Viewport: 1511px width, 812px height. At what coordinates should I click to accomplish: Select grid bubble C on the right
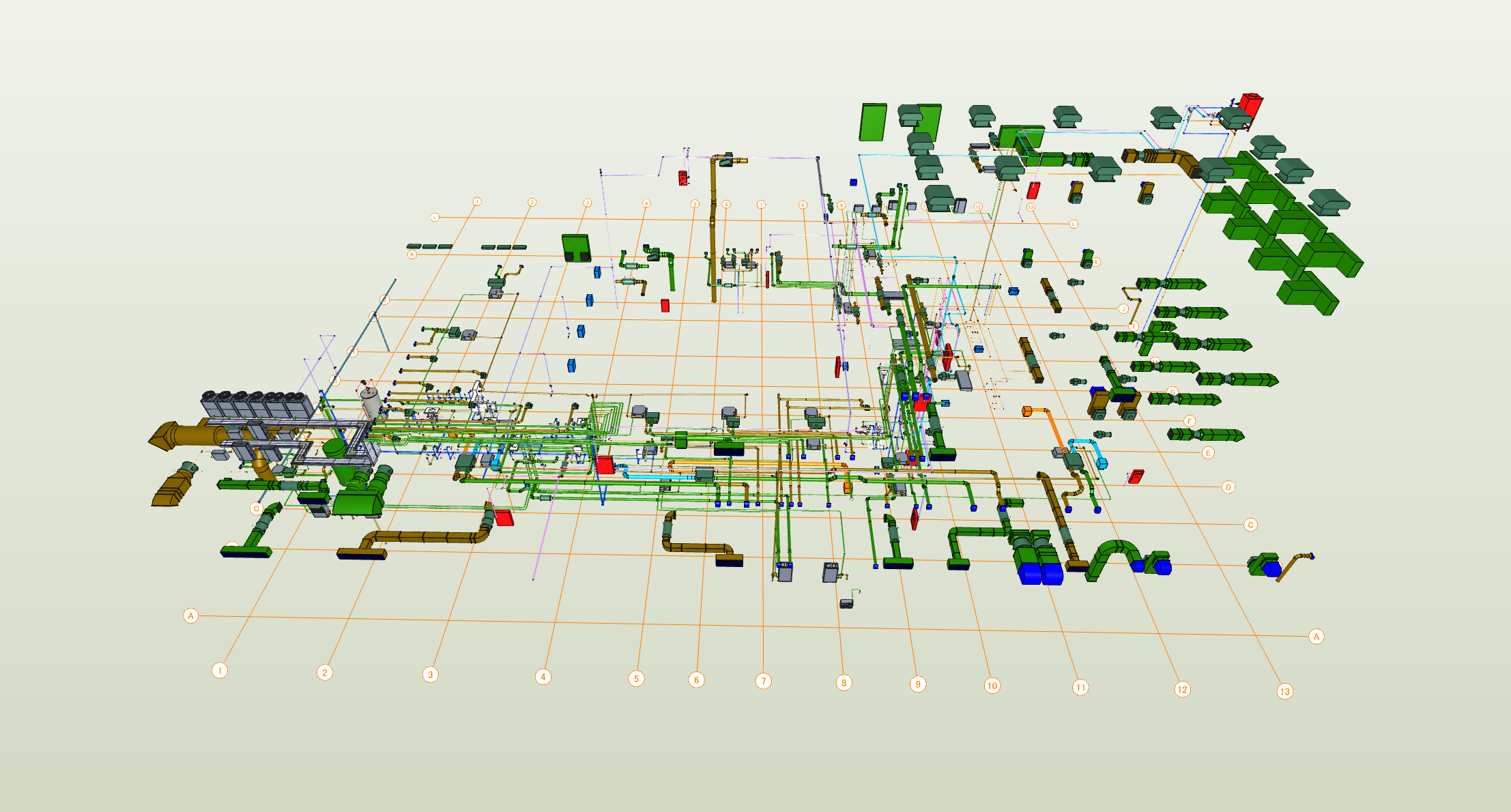[1250, 524]
